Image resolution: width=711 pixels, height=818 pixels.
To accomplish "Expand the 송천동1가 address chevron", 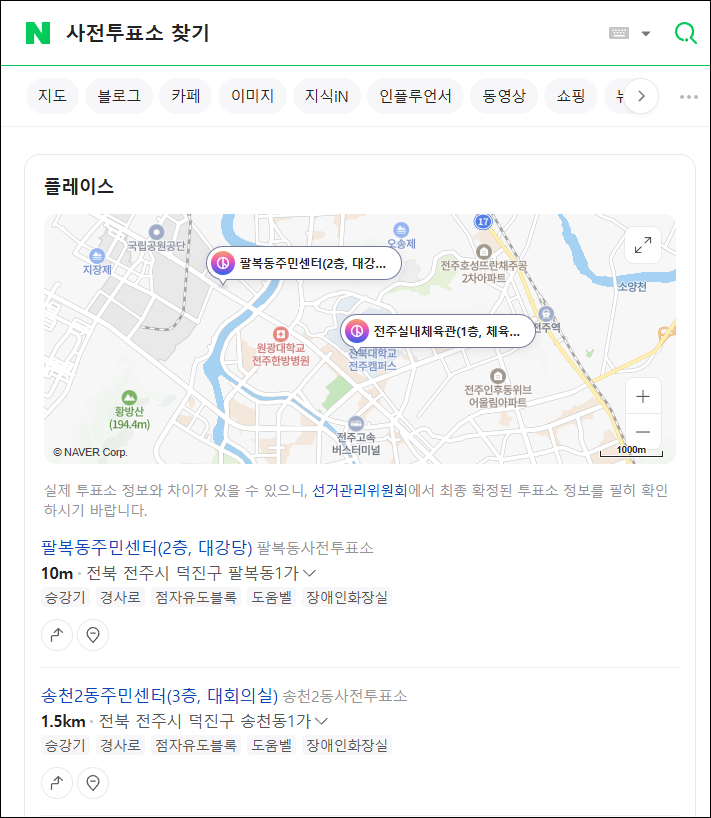I will [322, 721].
